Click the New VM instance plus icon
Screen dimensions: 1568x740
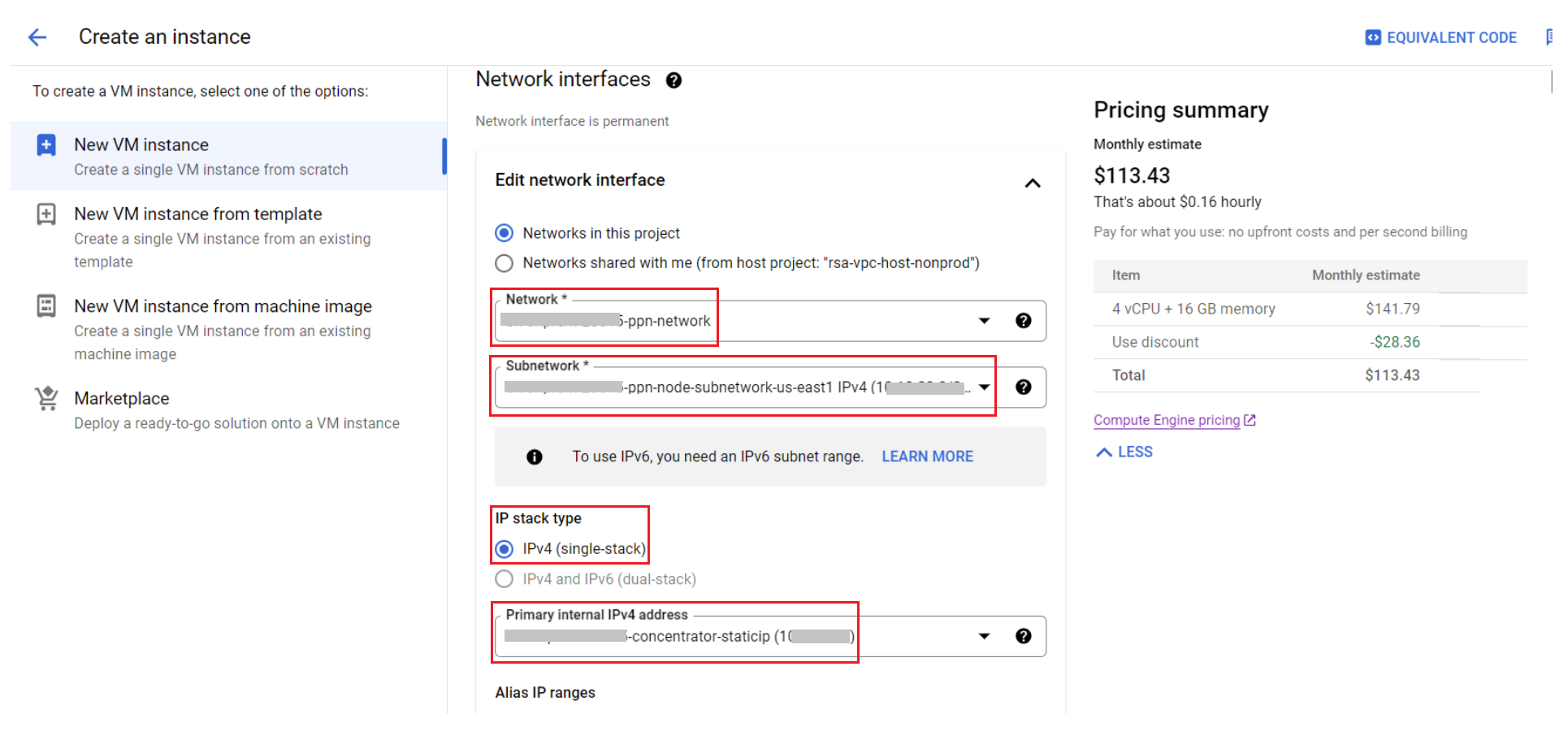tap(45, 145)
